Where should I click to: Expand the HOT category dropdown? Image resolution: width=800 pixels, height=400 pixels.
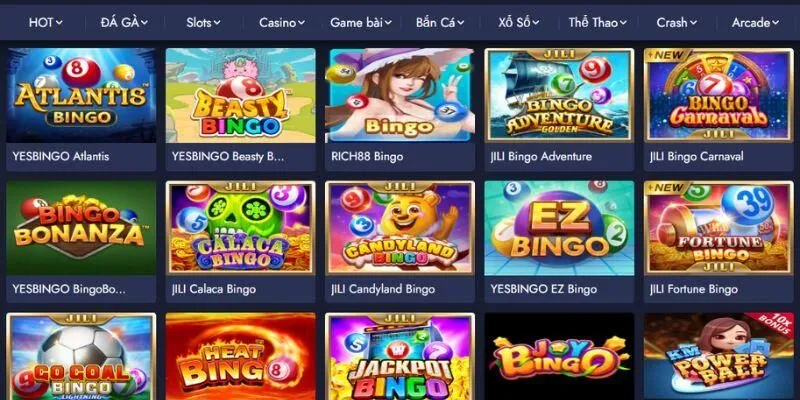(x=45, y=22)
